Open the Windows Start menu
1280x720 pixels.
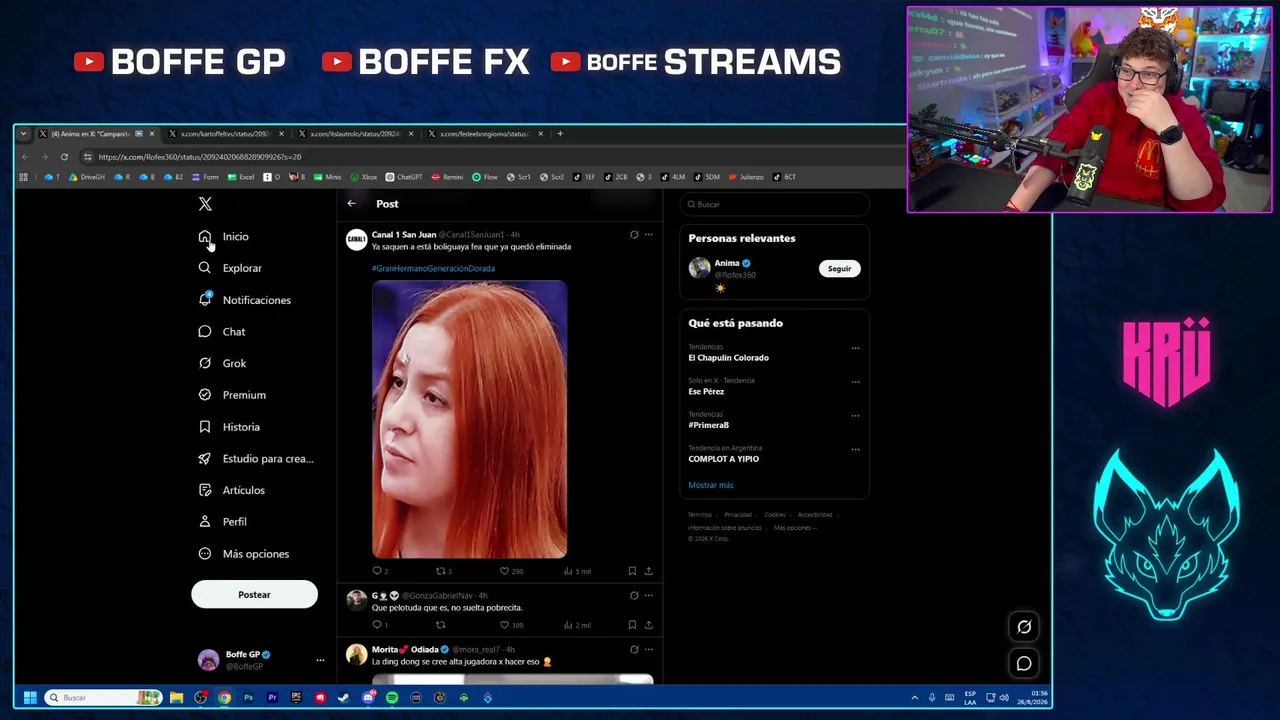(x=30, y=698)
